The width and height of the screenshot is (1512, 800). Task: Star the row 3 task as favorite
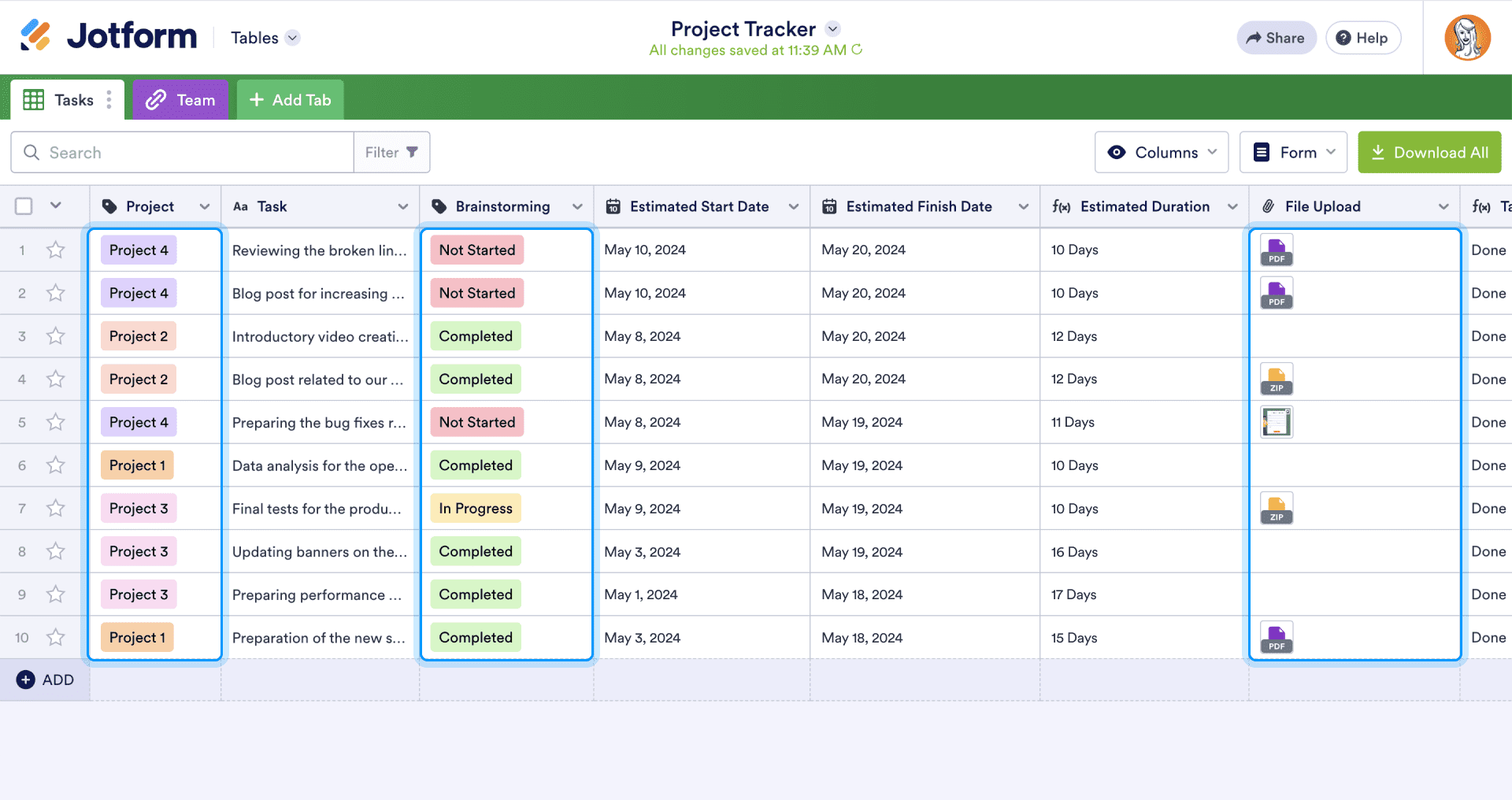55,335
